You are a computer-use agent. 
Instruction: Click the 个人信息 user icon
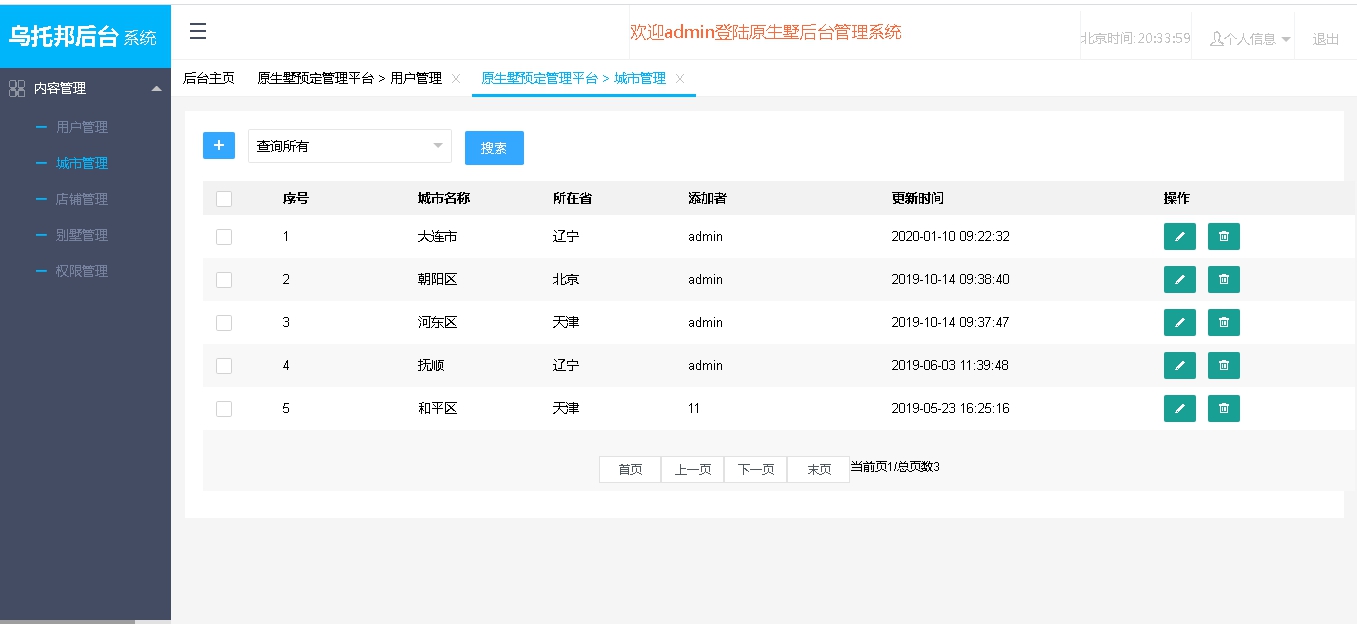point(1216,39)
